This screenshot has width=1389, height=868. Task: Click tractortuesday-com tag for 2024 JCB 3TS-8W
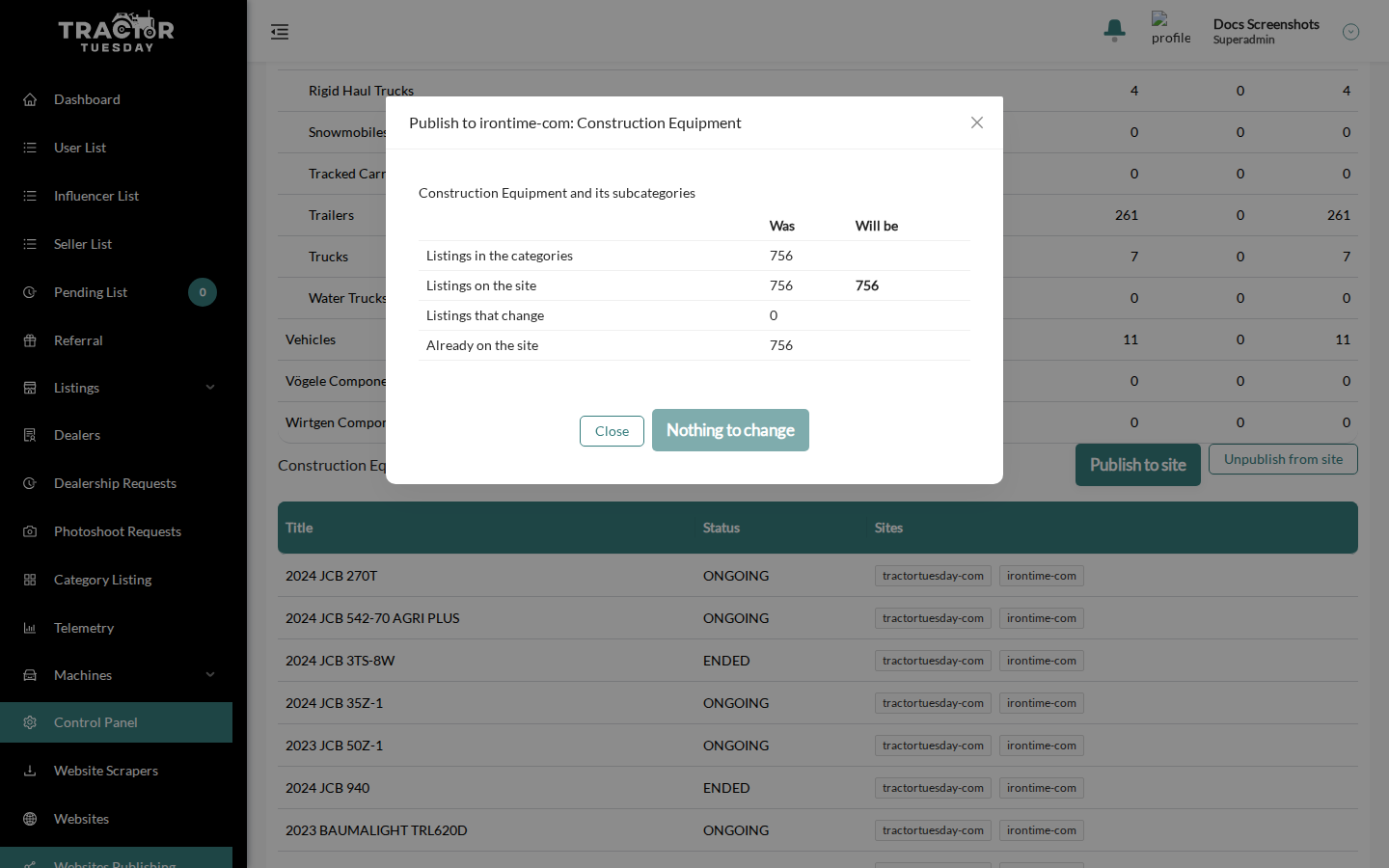pyautogui.click(x=933, y=661)
